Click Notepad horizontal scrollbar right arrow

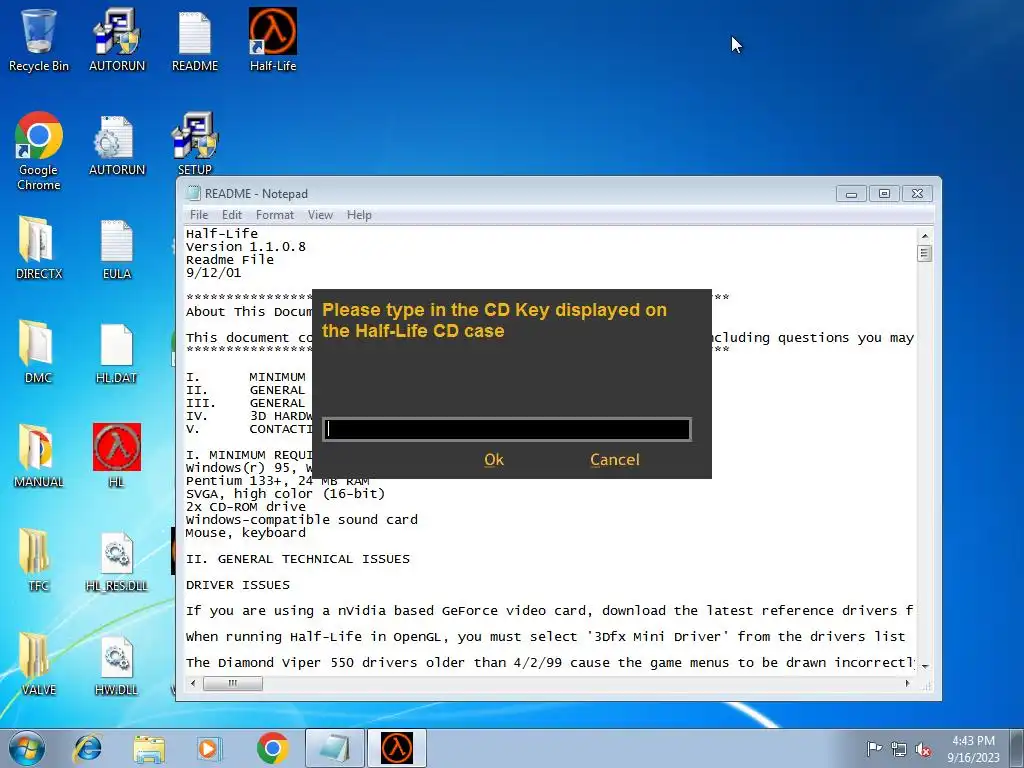coord(907,683)
